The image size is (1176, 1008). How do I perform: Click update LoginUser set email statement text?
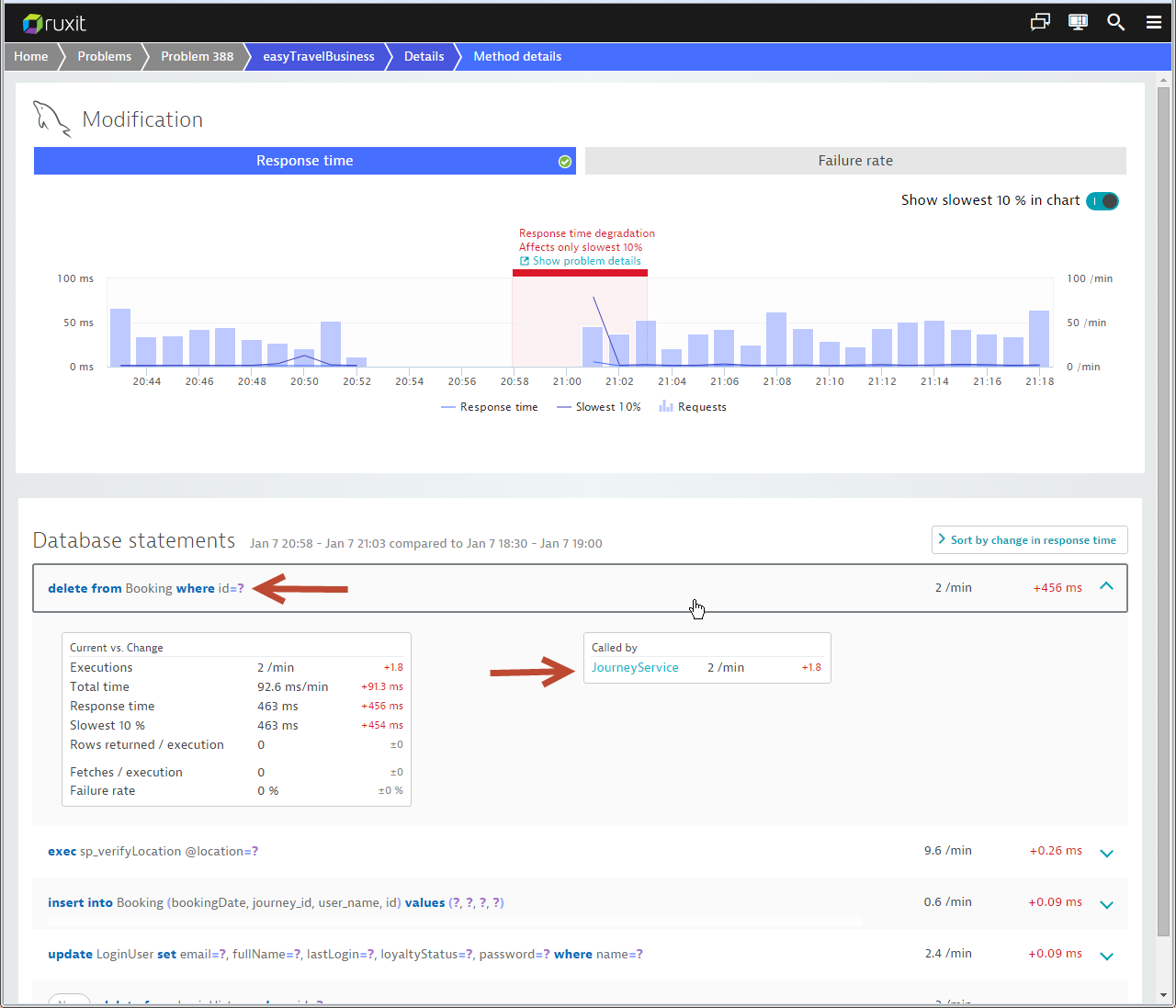345,955
